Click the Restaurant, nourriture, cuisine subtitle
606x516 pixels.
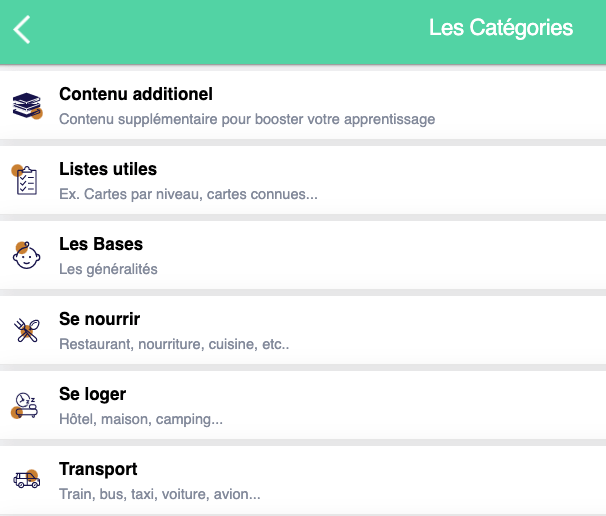[174, 344]
